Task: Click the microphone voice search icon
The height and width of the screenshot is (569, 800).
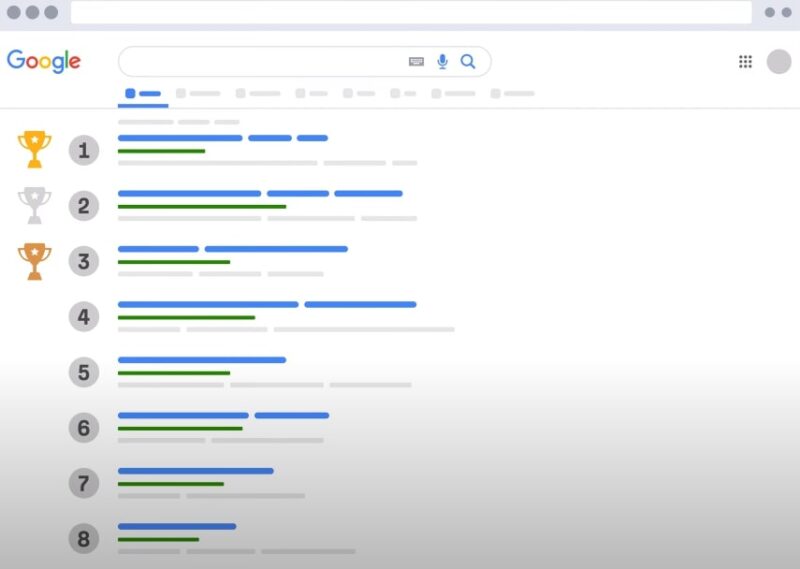Action: click(x=442, y=62)
